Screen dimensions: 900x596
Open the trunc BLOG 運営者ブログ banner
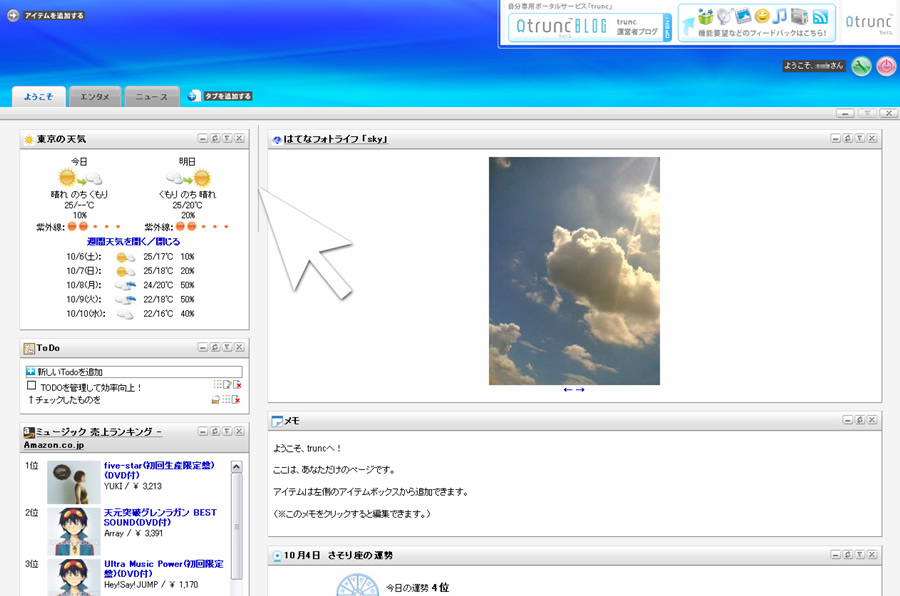pos(589,27)
